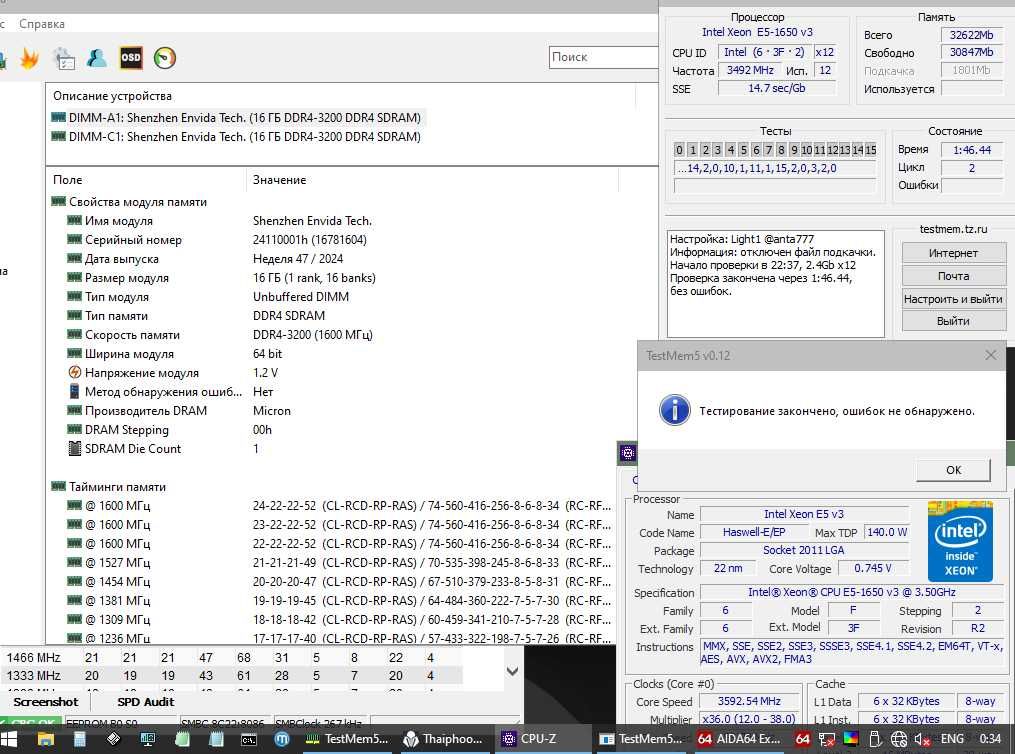This screenshot has width=1015, height=754.
Task: Open File Explorer from the taskbar
Action: (x=46, y=739)
